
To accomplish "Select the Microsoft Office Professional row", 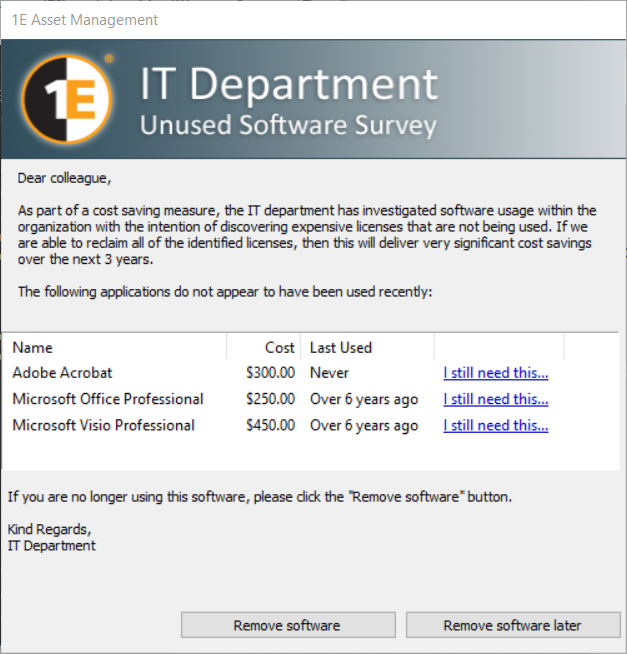I will pos(108,399).
